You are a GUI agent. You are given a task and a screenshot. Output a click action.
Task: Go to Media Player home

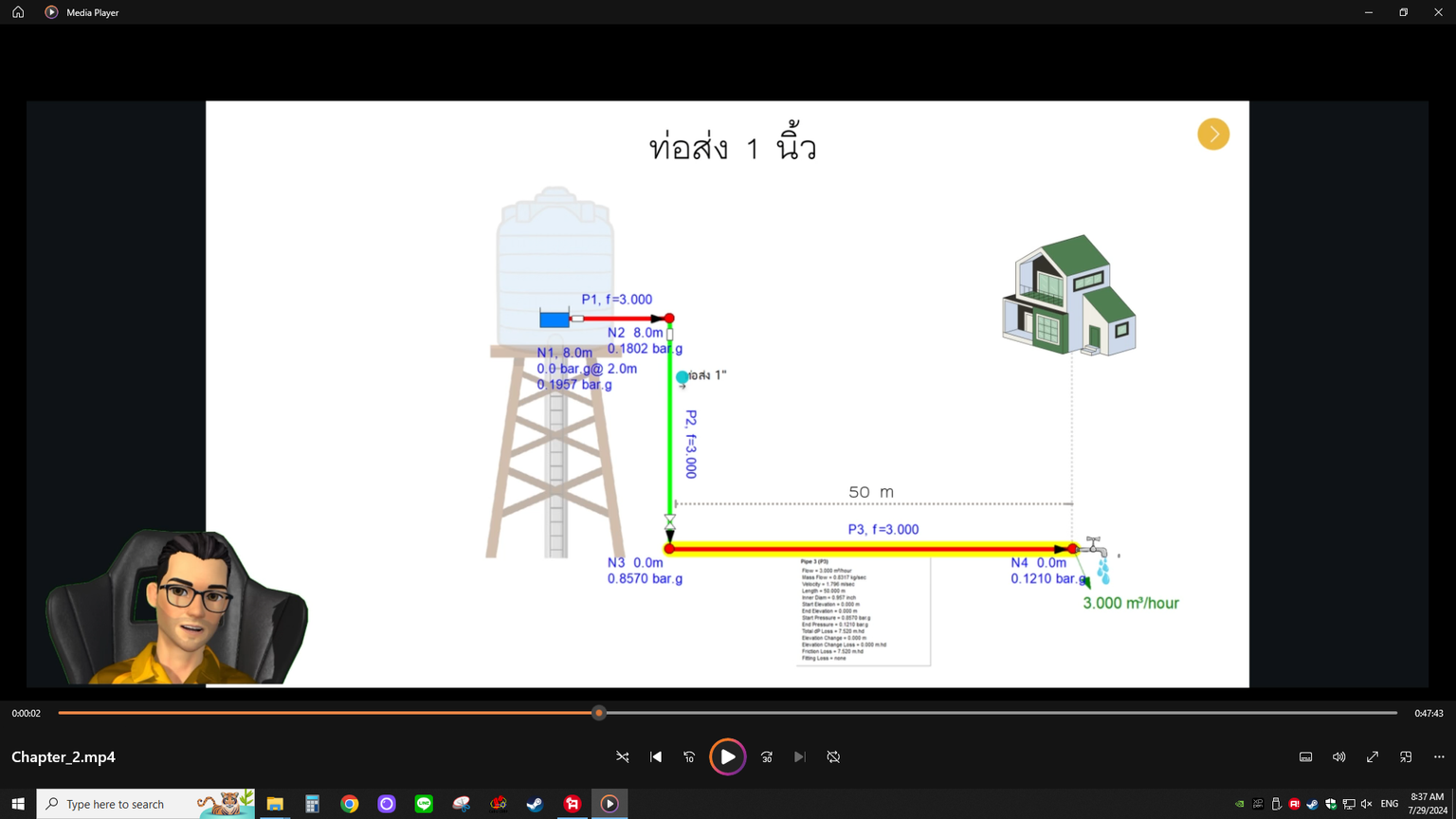click(18, 12)
